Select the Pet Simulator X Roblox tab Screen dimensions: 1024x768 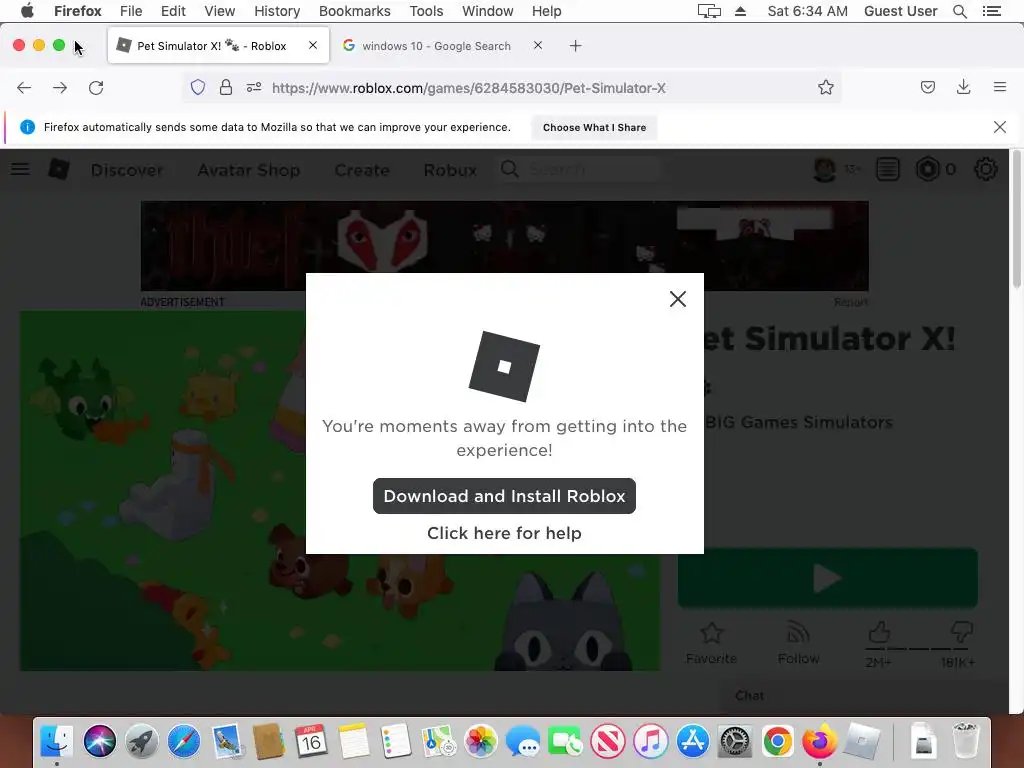(218, 46)
